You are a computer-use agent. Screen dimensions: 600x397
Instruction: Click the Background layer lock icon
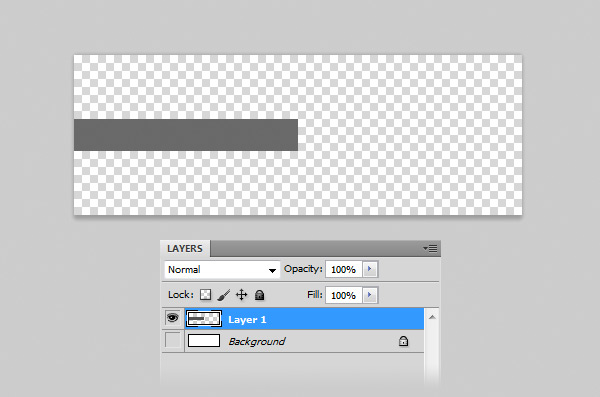[x=403, y=341]
